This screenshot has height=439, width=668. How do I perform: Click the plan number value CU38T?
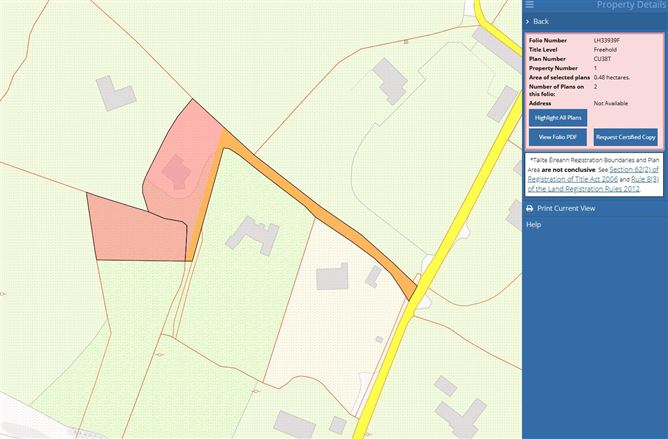coord(603,58)
